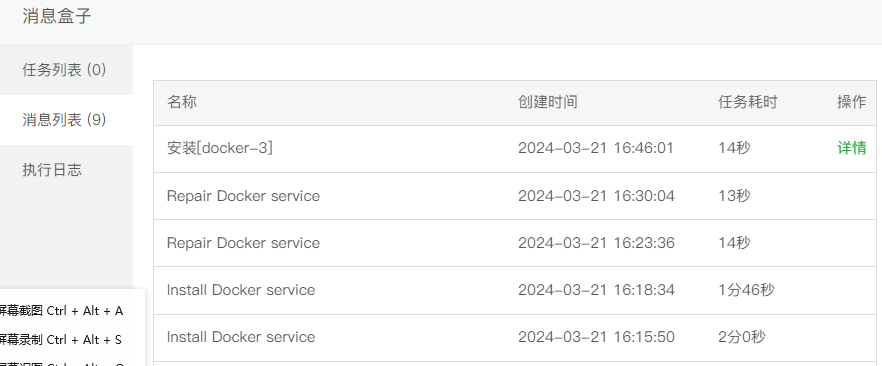Screen dimensions: 882x366
Task: Click the 创建时间 column header
Action: 547,102
